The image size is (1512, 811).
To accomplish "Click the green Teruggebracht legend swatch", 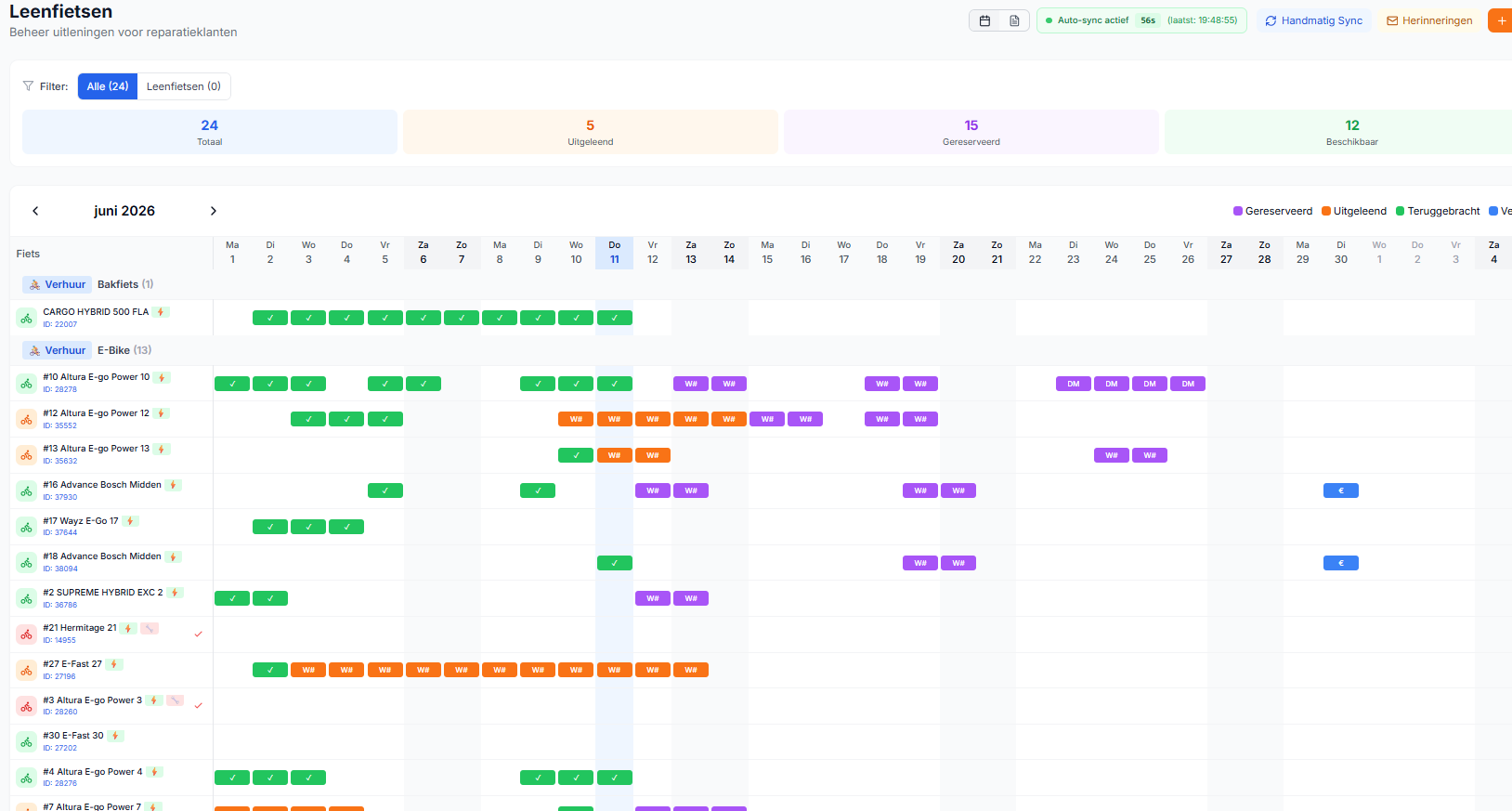I will click(x=1401, y=211).
